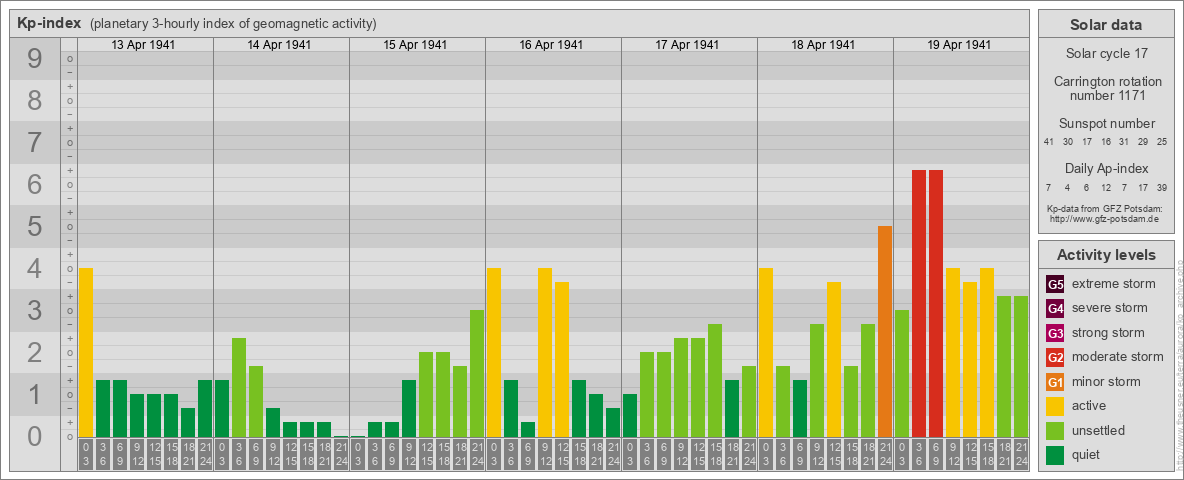Click the yellow 9-12 bar on 16 Apr
Viewport: 1184px width, 480px height.
tap(545, 352)
